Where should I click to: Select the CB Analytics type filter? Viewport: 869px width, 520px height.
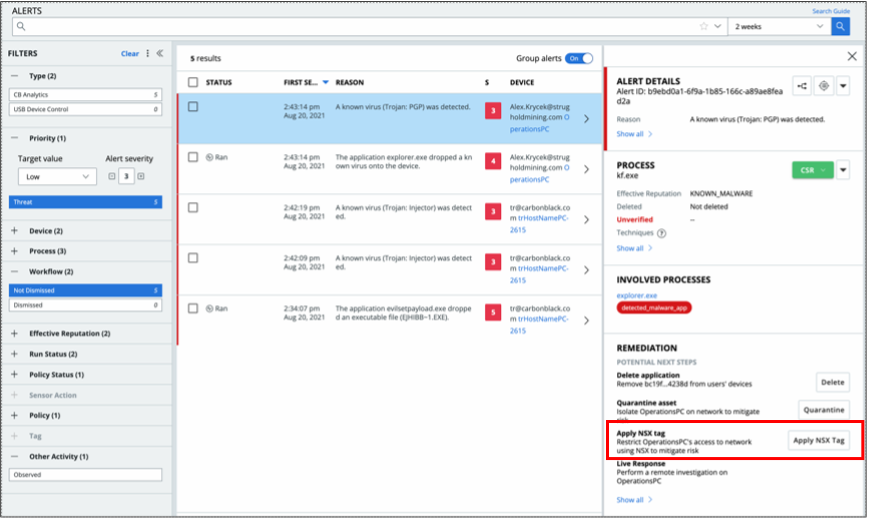[x=85, y=95]
